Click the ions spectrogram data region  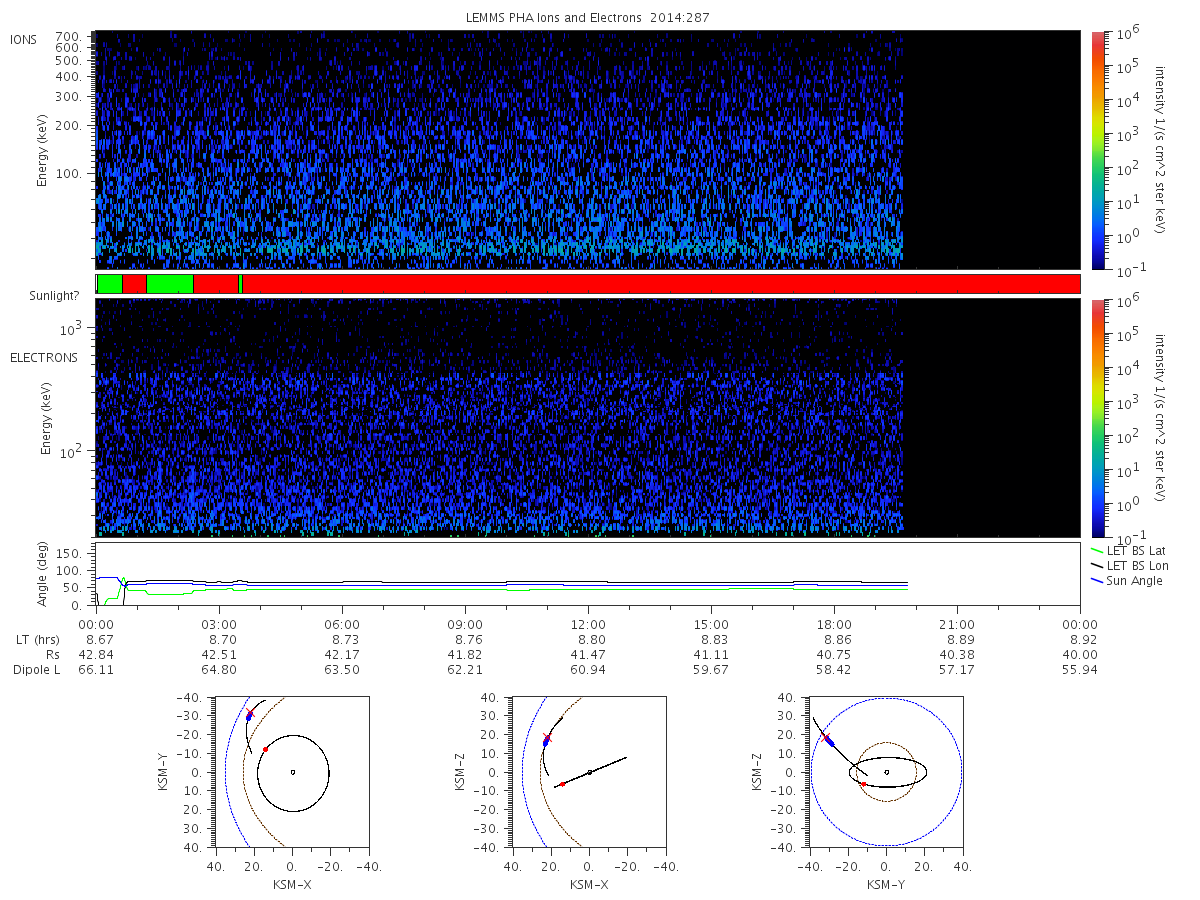(x=499, y=150)
